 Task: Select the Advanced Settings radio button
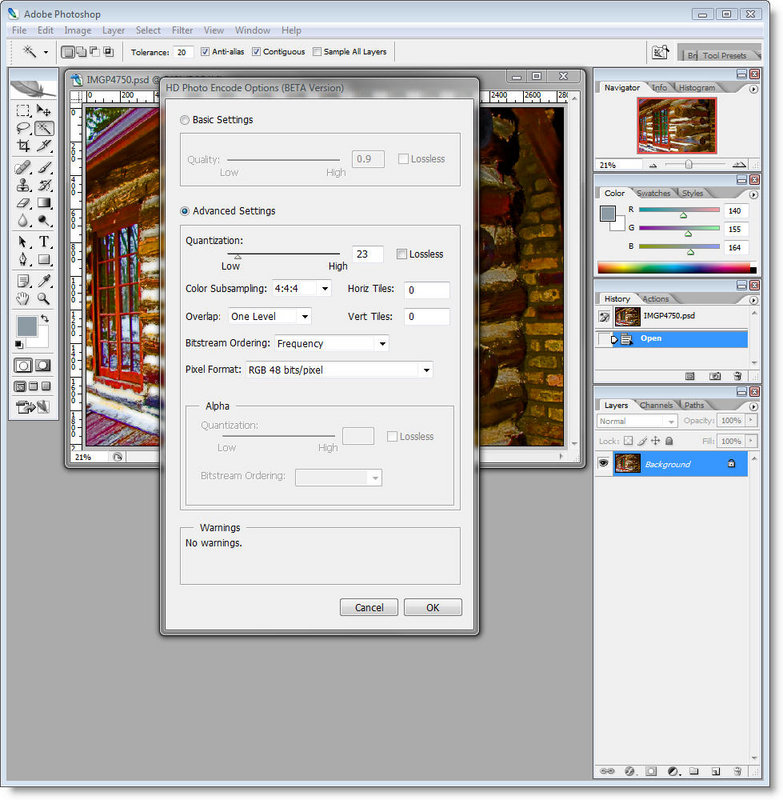[x=184, y=211]
